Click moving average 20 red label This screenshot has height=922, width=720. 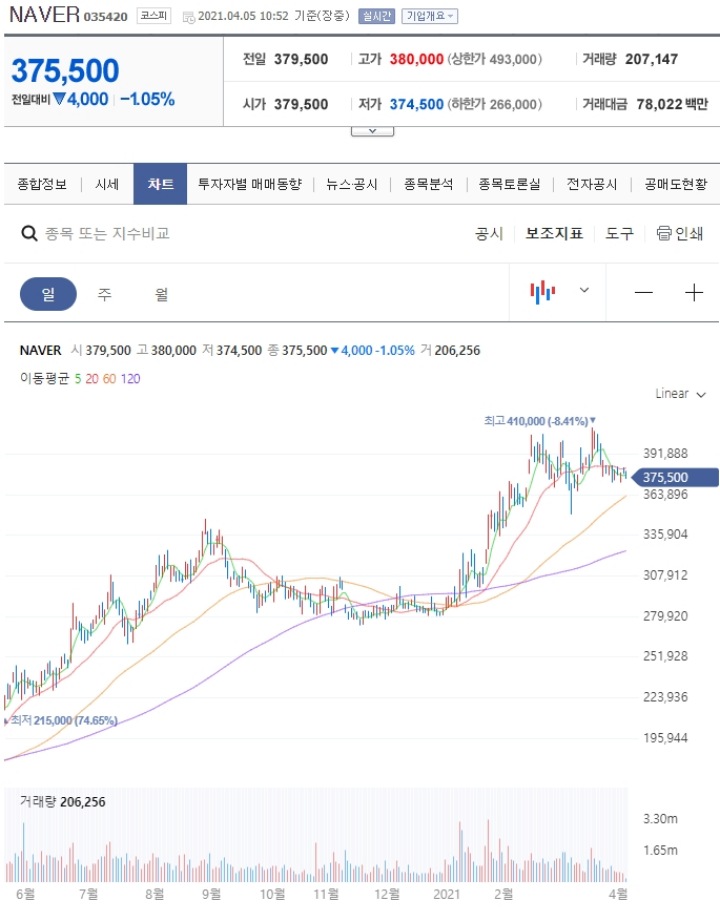coord(92,379)
